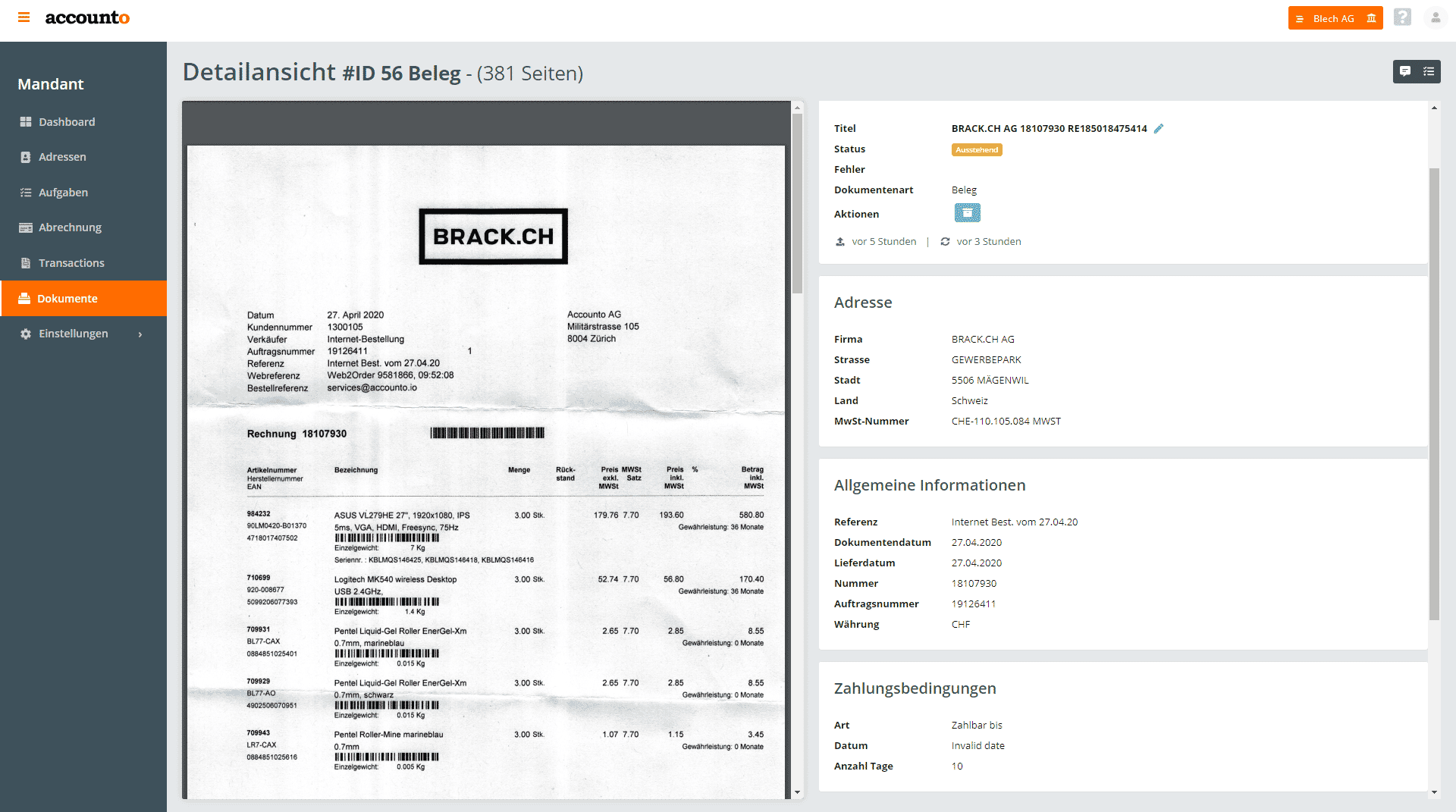Click document preview scroll up arrow
This screenshot has height=812, width=1456.
tap(797, 108)
